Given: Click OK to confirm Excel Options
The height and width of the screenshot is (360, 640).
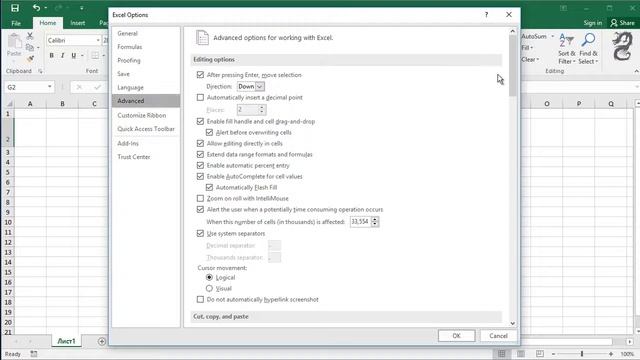Looking at the screenshot, I should 456,336.
